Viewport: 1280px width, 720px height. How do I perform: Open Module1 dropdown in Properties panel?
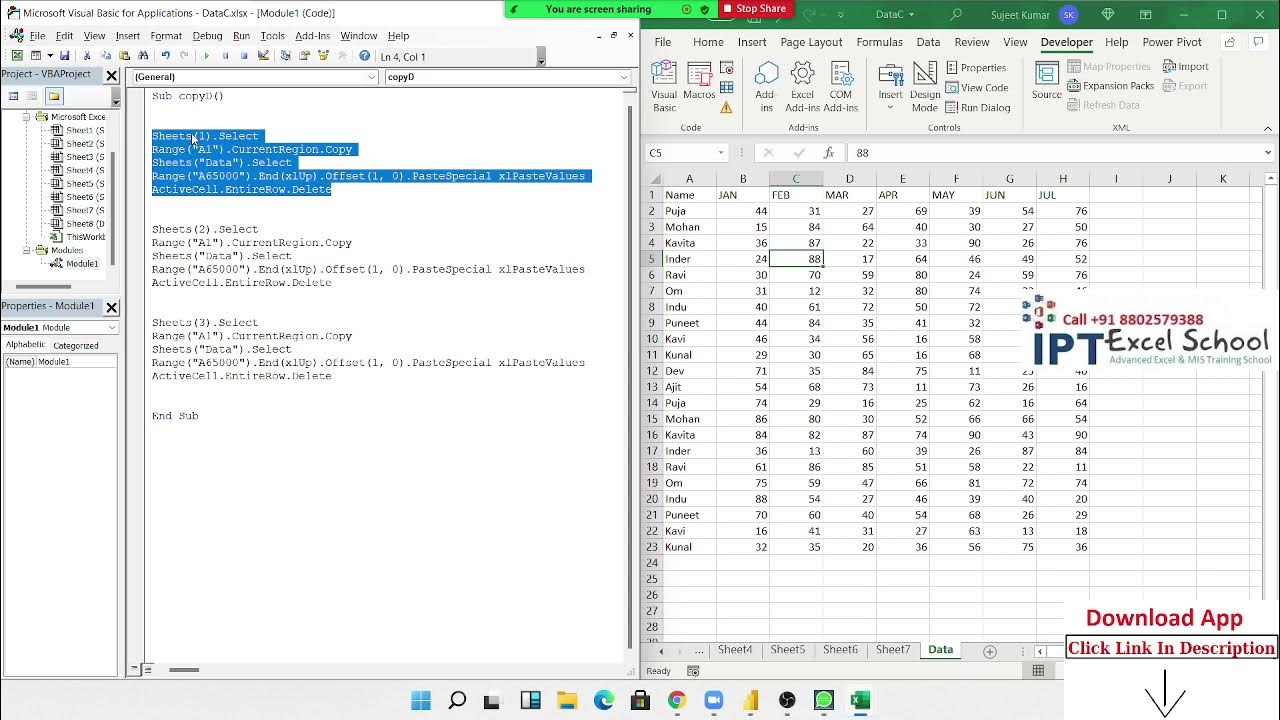click(111, 327)
